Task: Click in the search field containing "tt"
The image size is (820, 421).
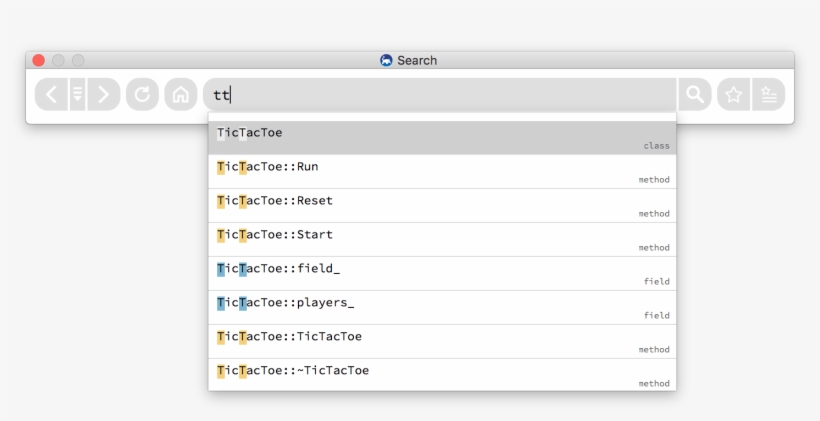Action: [440, 95]
